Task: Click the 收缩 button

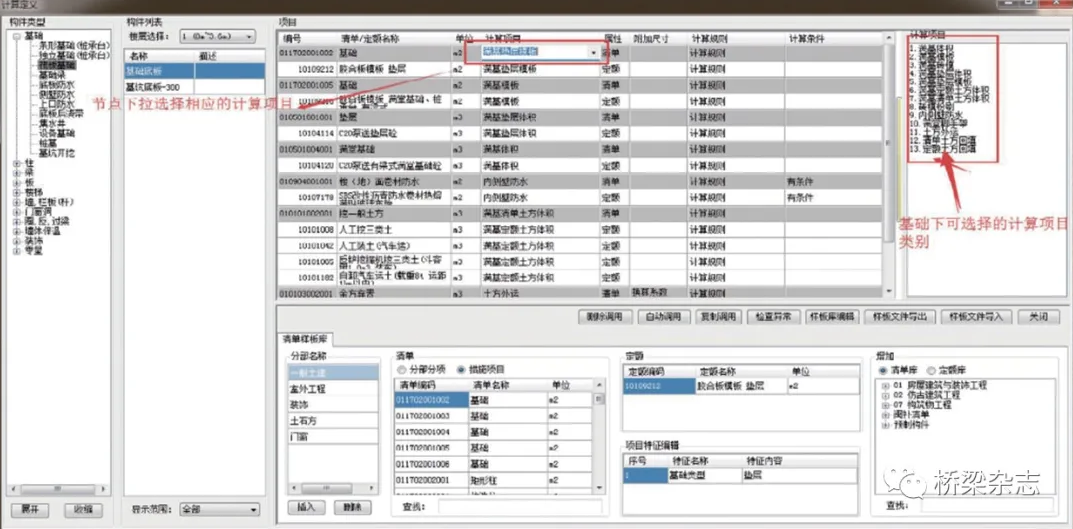Action: pyautogui.click(x=83, y=510)
